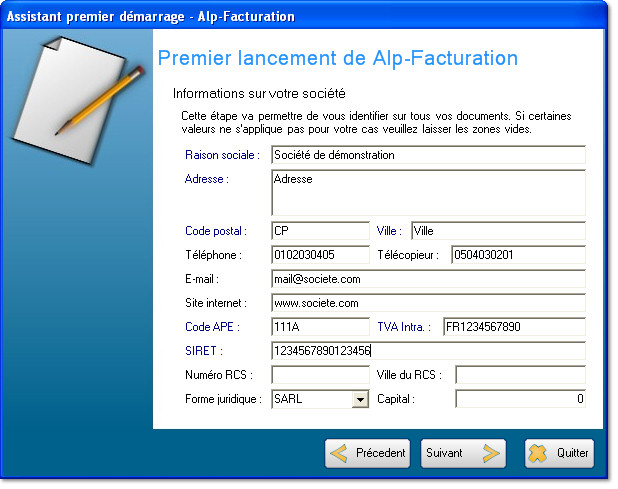Click into the Raison sociale field
The image size is (618, 489).
[427, 155]
